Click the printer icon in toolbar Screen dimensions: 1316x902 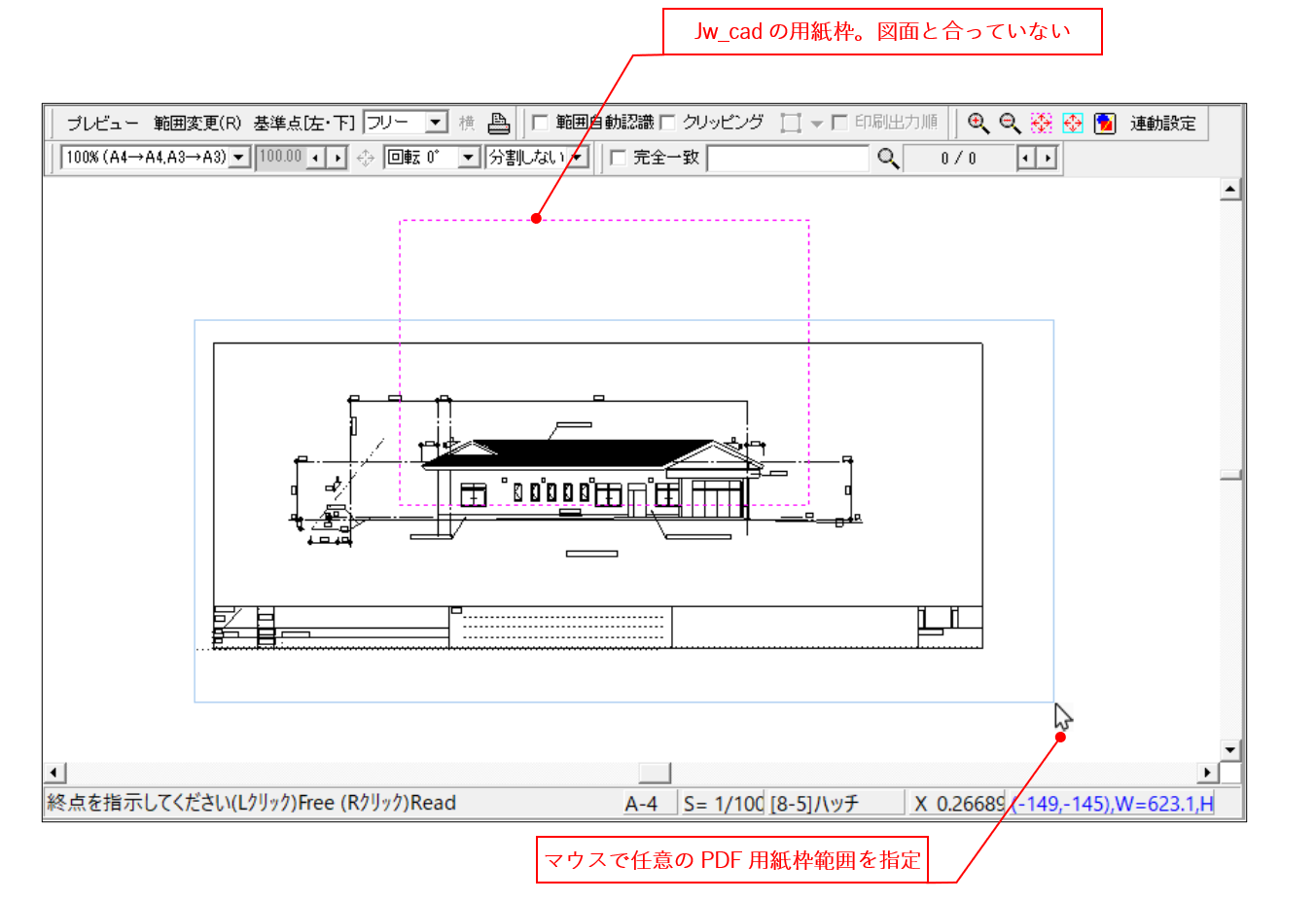(498, 123)
